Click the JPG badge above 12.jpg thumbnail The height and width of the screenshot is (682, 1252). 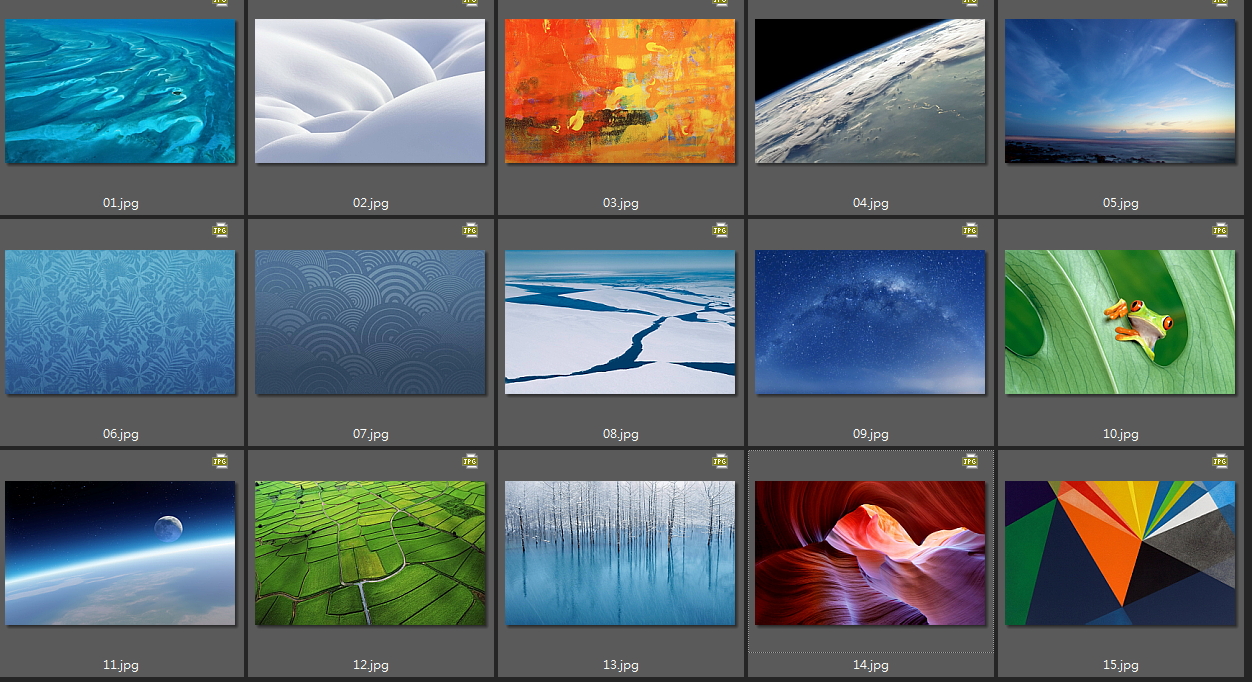tap(470, 461)
